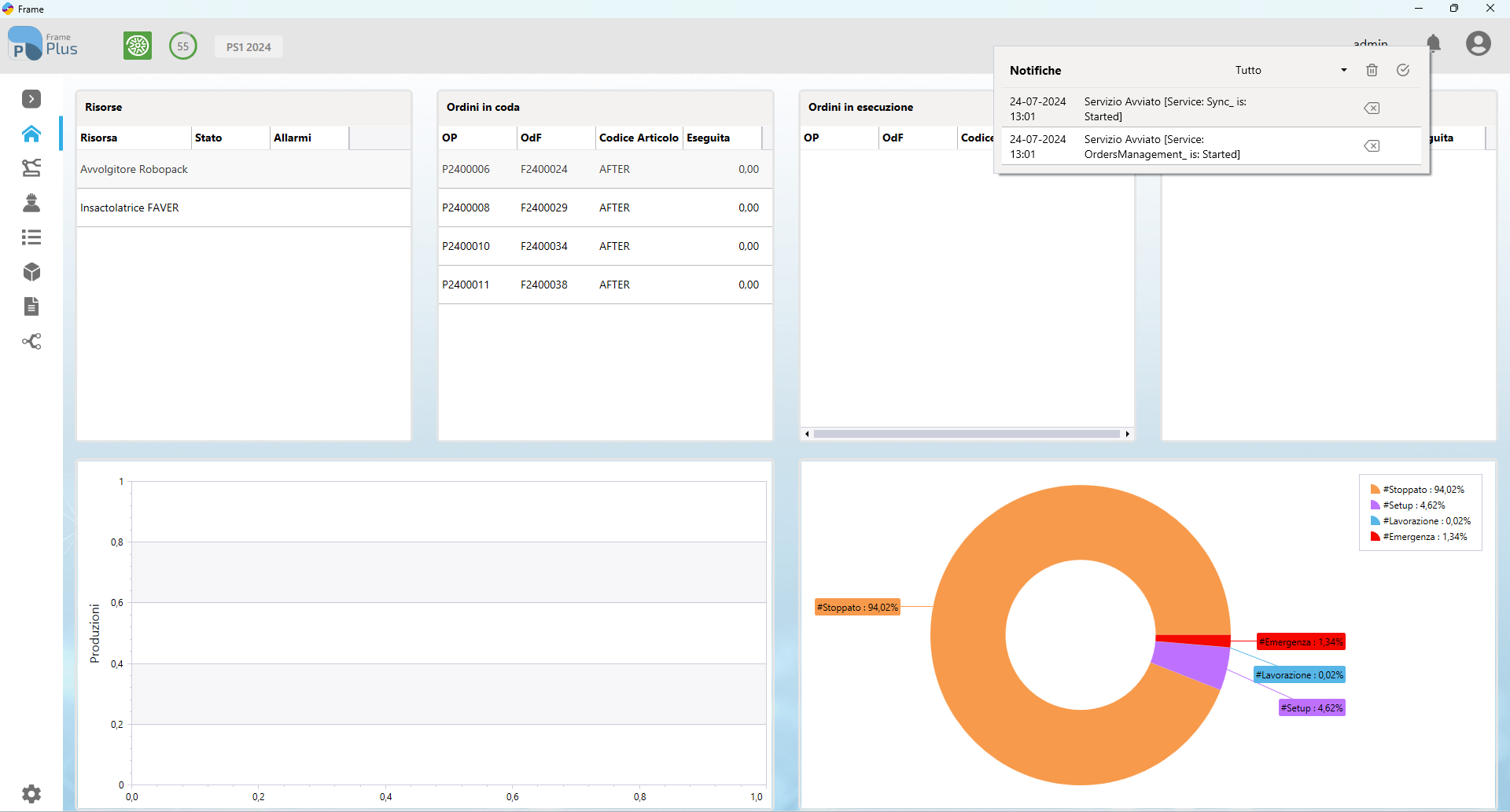
Task: Open the cube articles sidebar icon
Action: [x=31, y=272]
